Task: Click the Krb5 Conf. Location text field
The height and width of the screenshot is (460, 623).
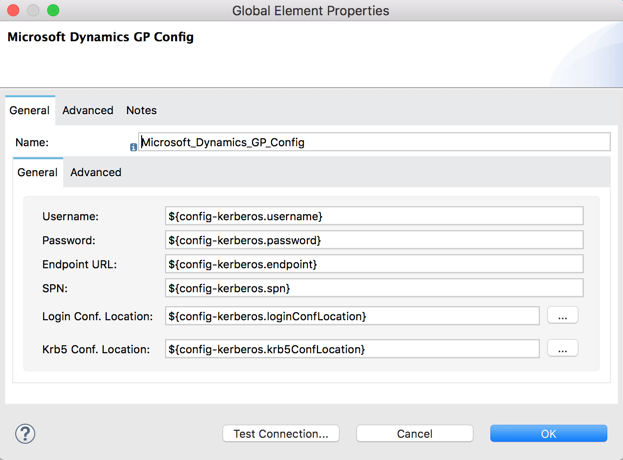Action: (352, 349)
